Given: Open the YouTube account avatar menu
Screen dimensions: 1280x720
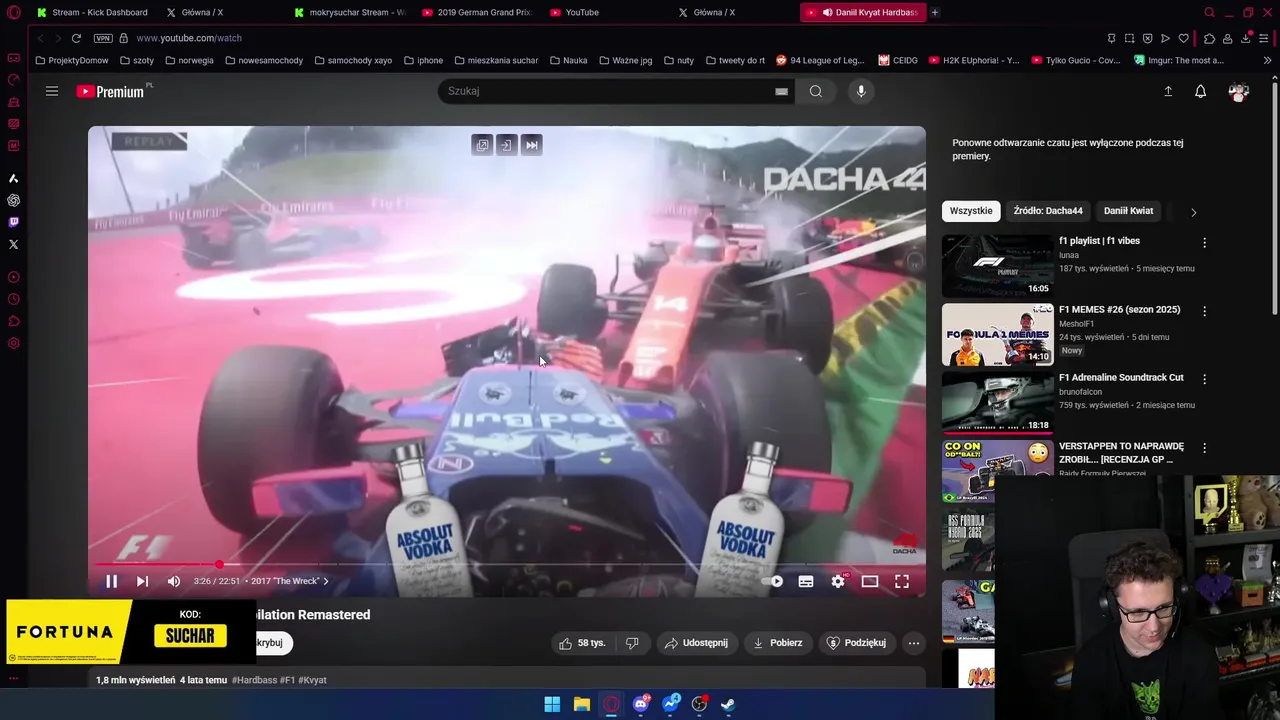Looking at the screenshot, I should [1239, 92].
